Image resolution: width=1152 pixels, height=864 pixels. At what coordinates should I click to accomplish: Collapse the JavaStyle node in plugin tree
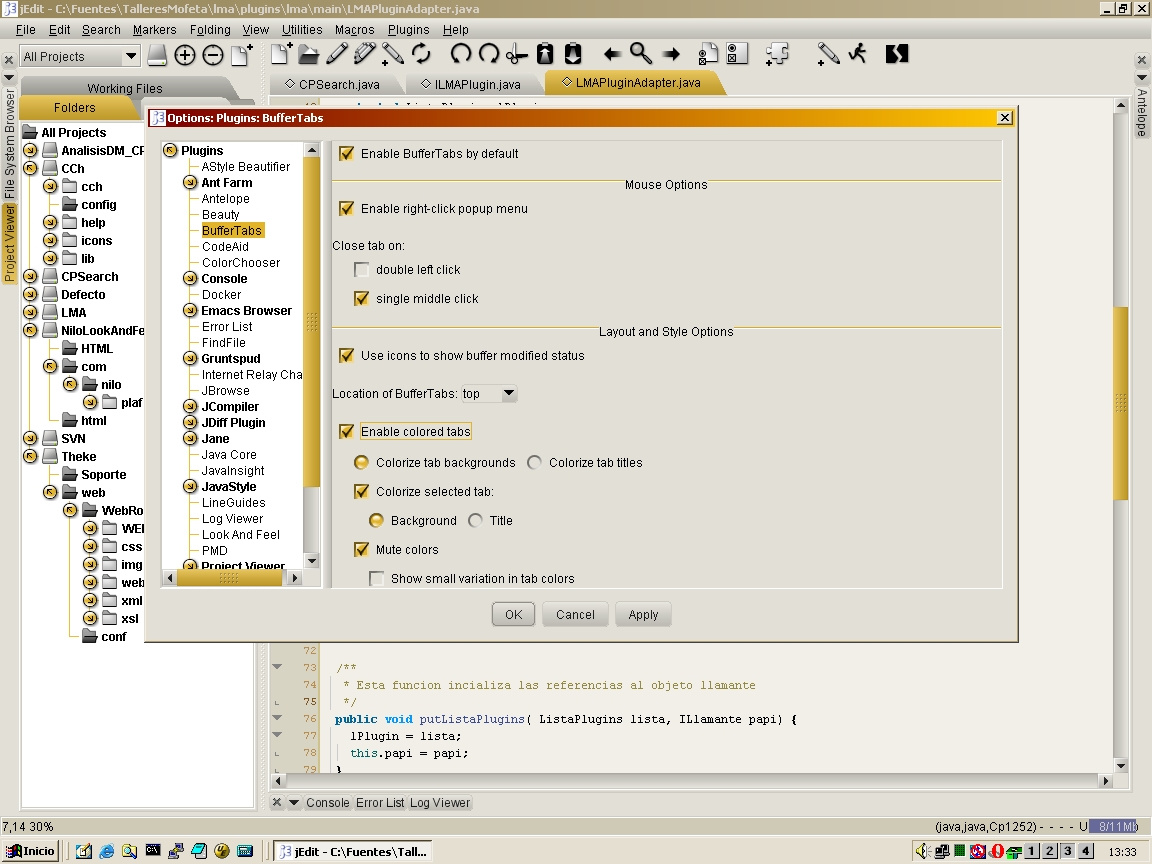[190, 487]
